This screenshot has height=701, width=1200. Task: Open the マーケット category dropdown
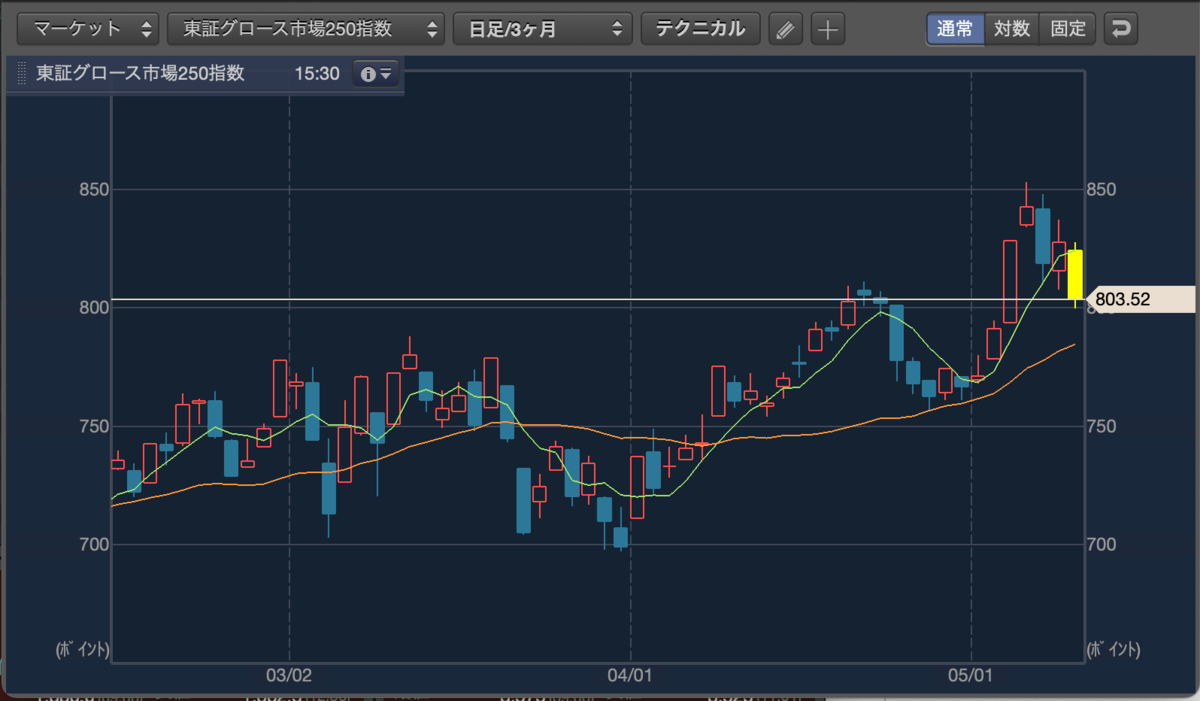88,29
